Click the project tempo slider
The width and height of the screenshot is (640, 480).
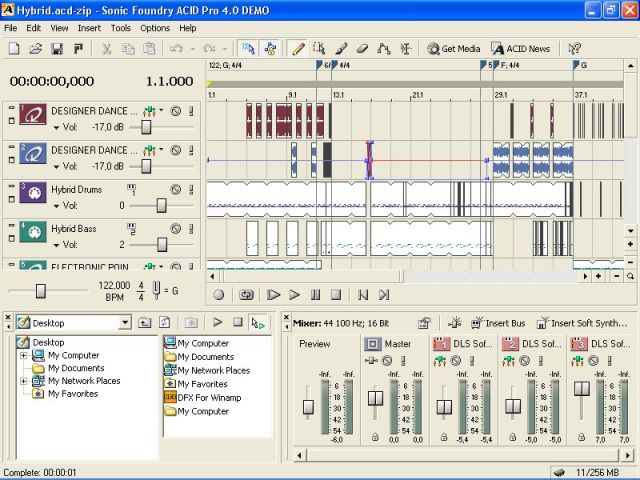point(40,291)
